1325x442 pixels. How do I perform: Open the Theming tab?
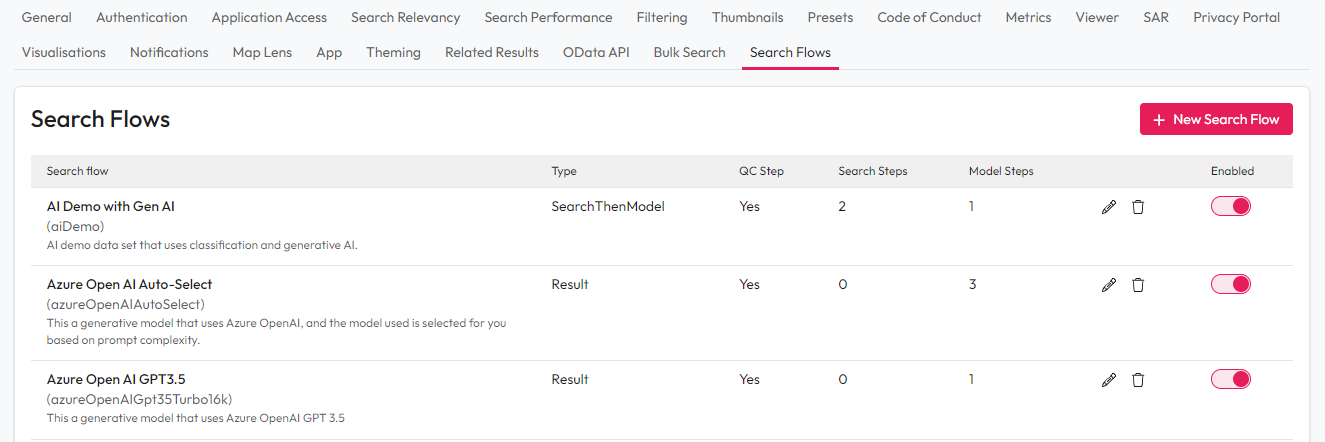pos(393,52)
